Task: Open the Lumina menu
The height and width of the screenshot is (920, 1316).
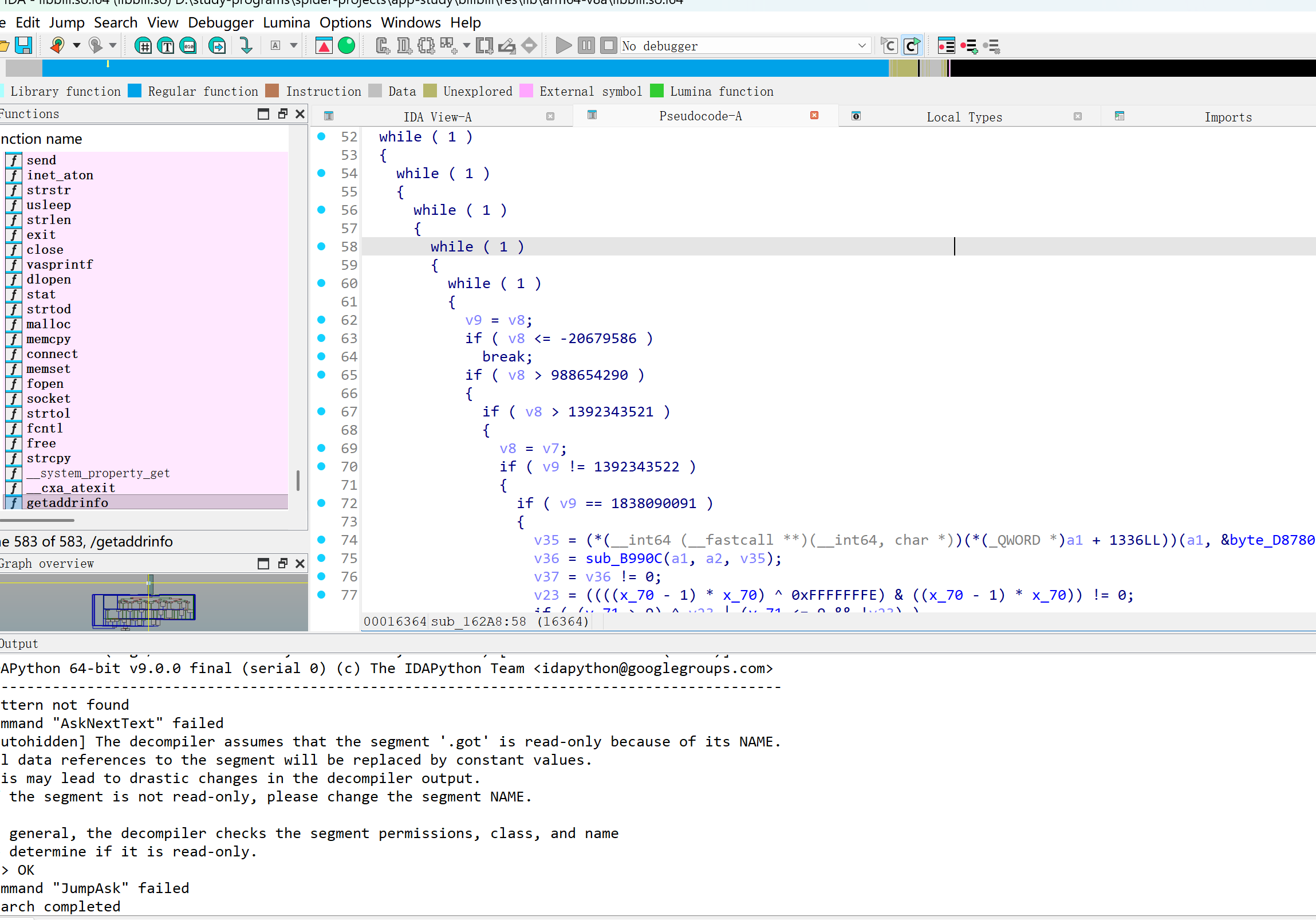Action: (286, 22)
